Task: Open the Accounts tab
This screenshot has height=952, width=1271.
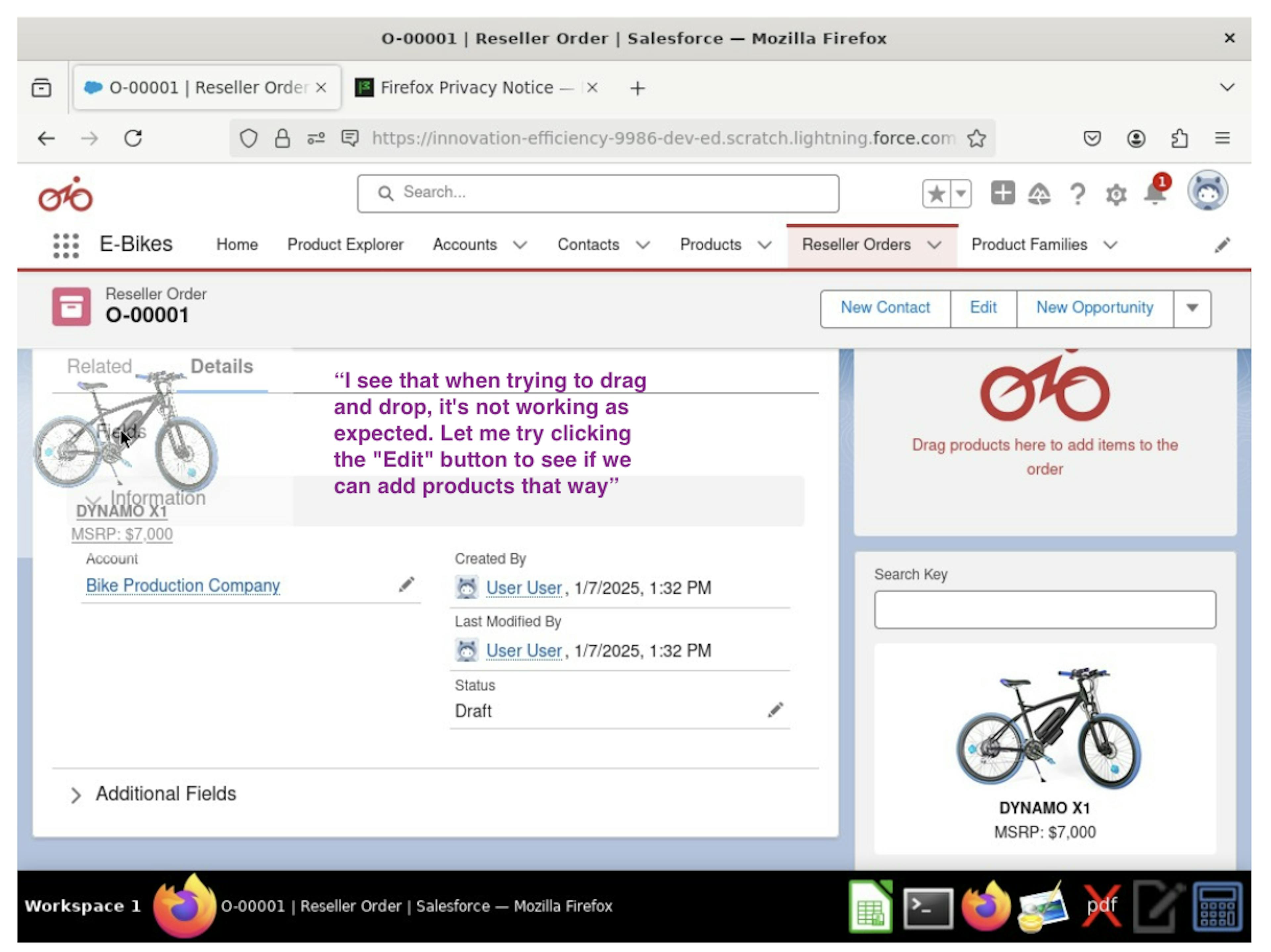Action: pyautogui.click(x=464, y=245)
